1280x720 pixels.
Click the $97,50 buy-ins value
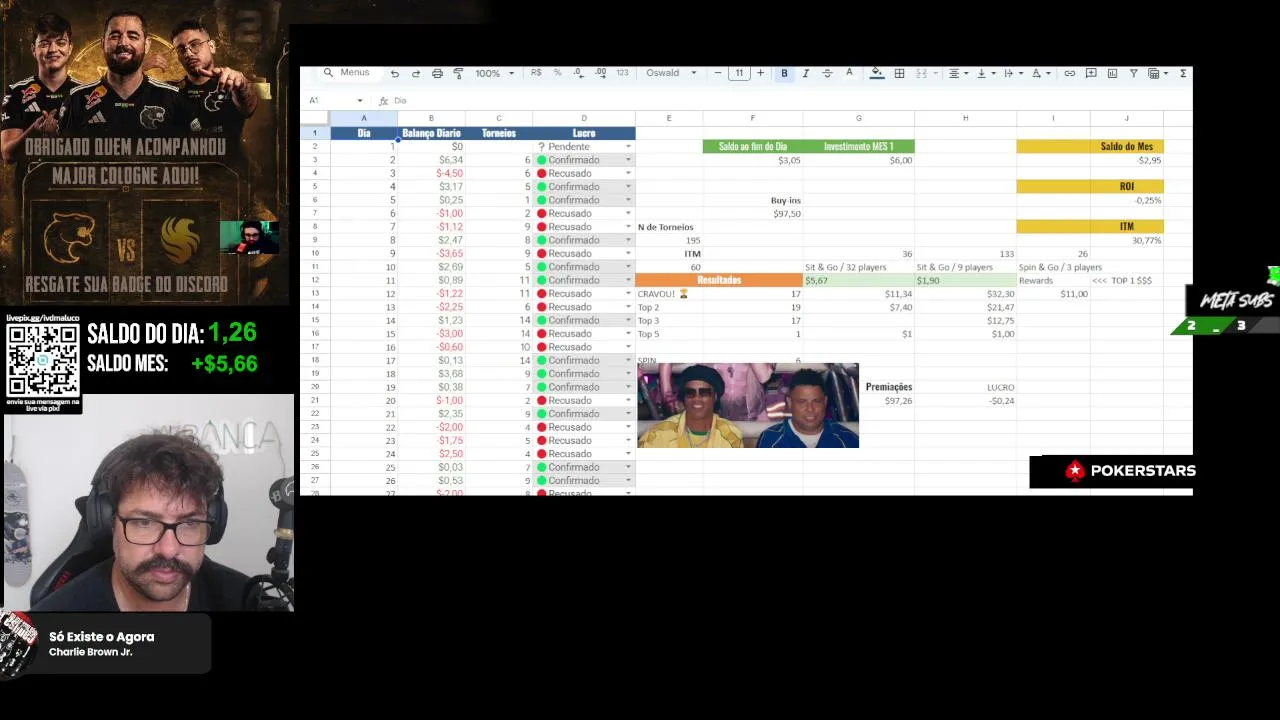tap(787, 214)
